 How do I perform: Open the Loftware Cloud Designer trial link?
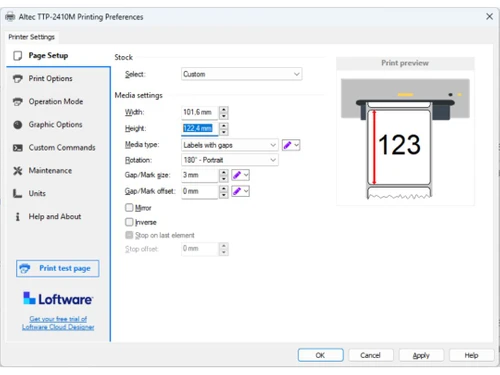(x=58, y=323)
